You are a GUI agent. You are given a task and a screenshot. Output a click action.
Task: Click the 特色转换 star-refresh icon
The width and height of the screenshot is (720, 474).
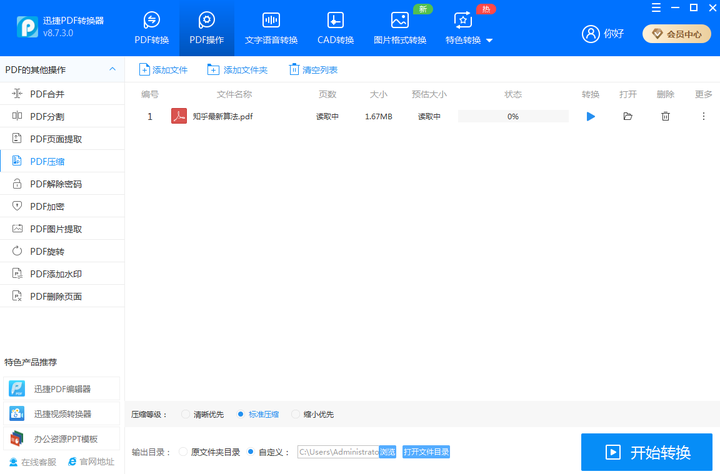coord(462,20)
